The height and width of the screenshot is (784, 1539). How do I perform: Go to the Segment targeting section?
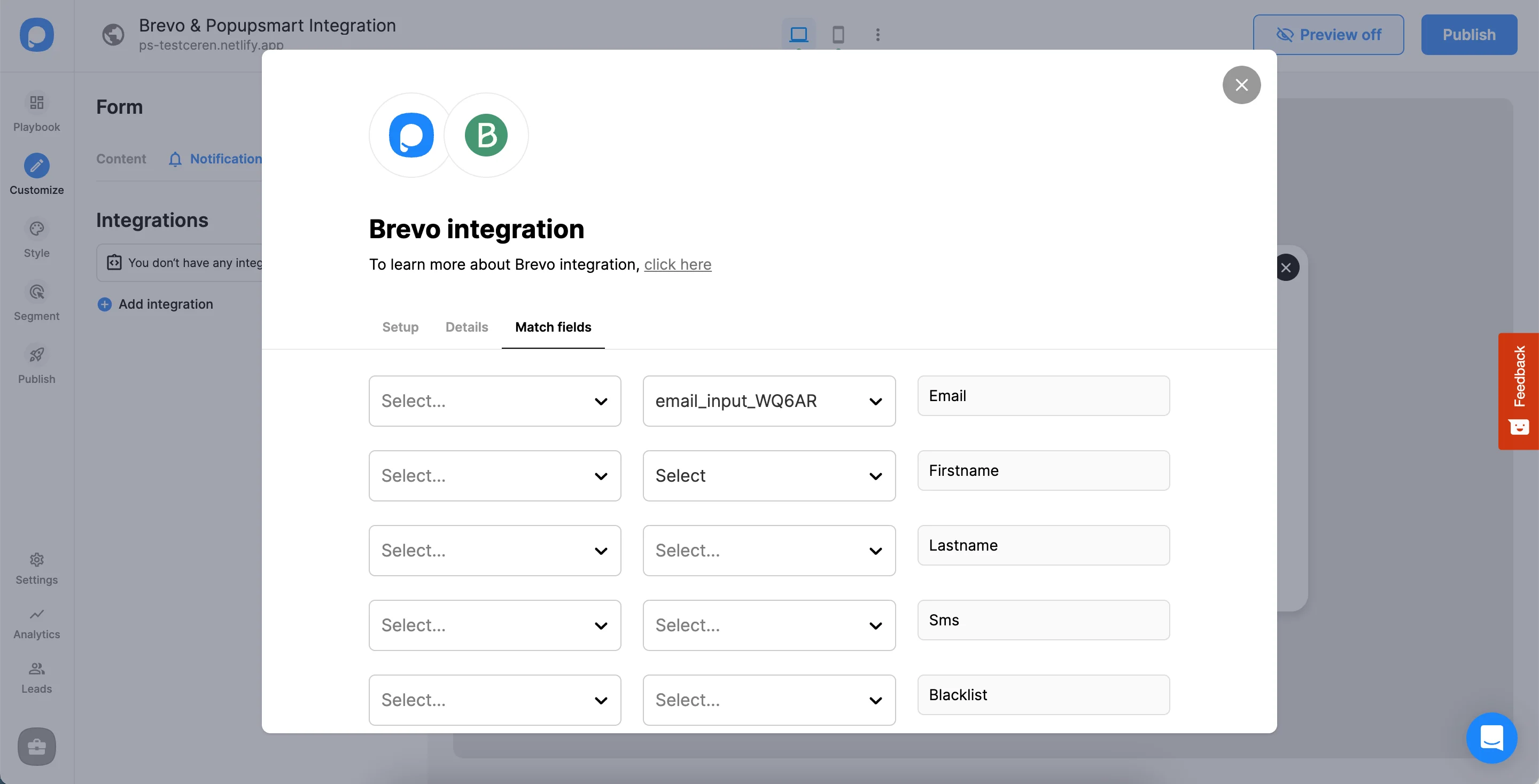tap(36, 303)
